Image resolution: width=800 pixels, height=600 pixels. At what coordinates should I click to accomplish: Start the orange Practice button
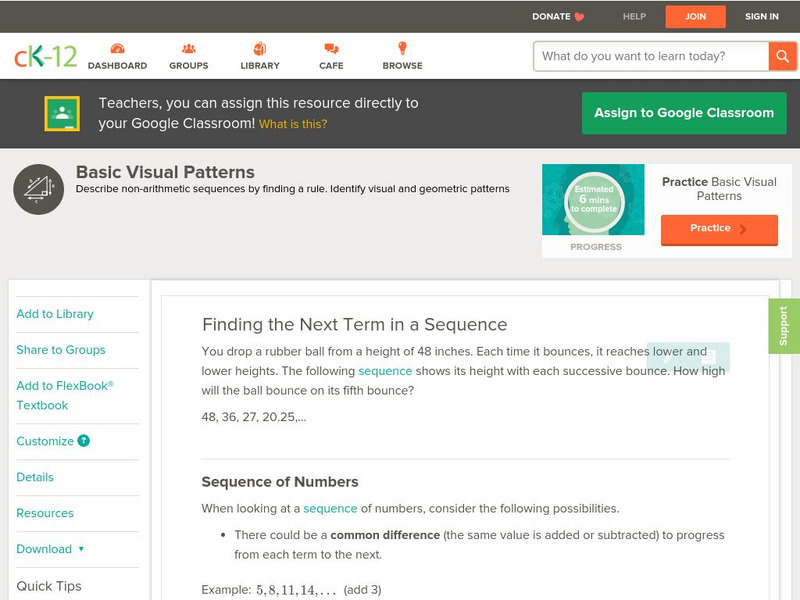tap(718, 229)
